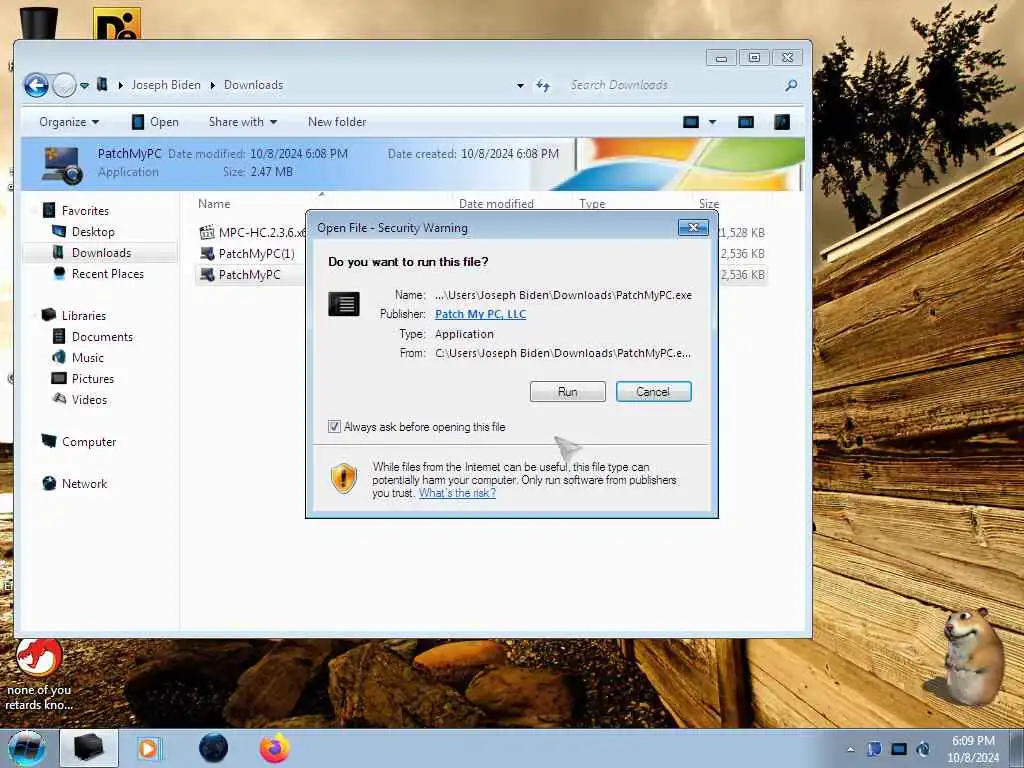Click the address bar refresh icon
Viewport: 1024px width, 768px height.
coord(543,86)
